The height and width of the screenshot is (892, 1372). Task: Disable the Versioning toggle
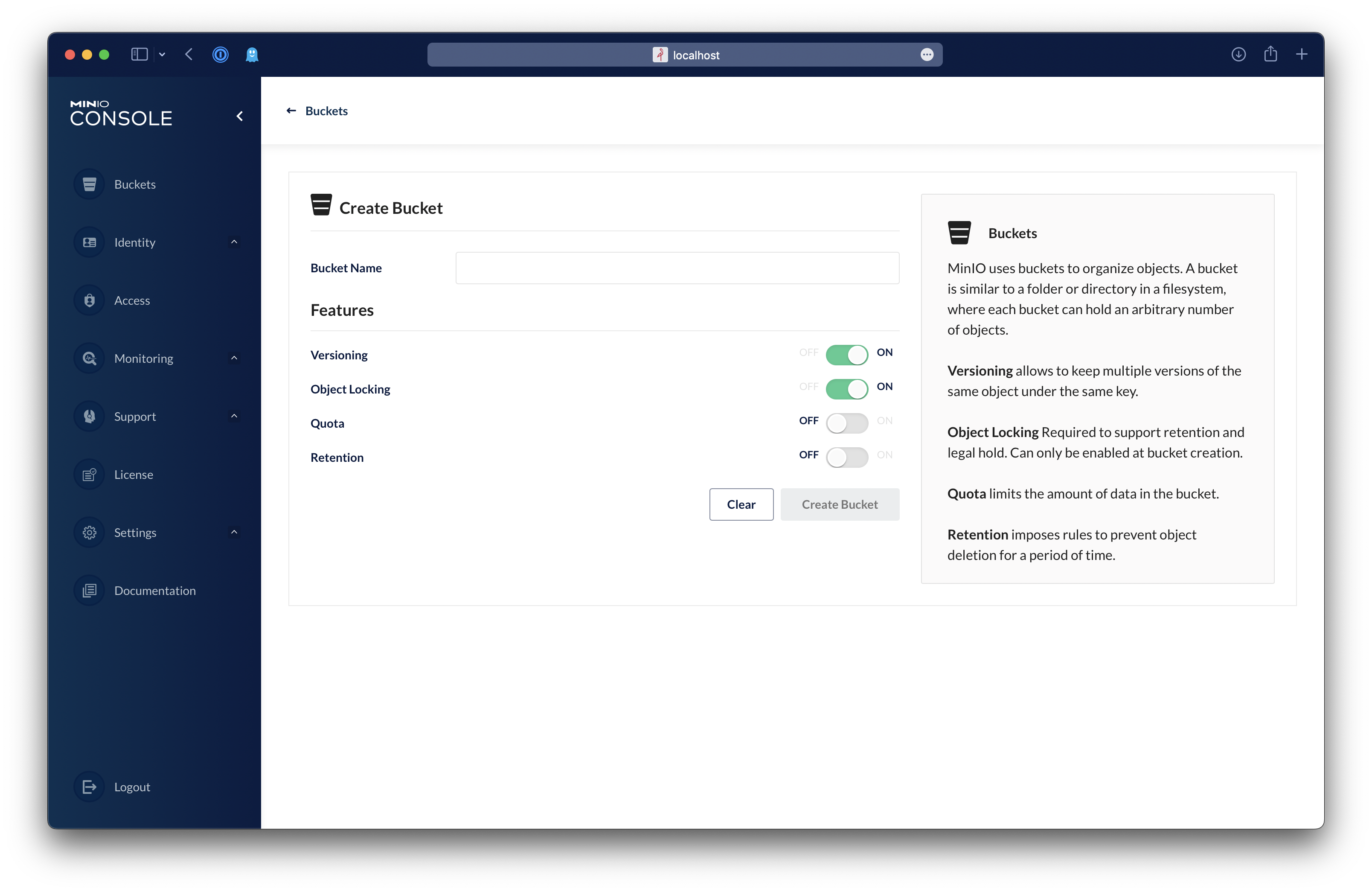click(x=846, y=355)
